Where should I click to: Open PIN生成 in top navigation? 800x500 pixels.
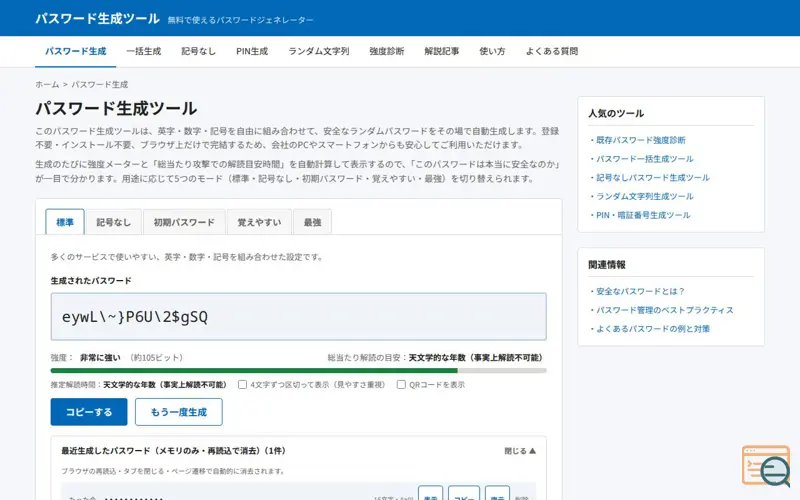(252, 51)
